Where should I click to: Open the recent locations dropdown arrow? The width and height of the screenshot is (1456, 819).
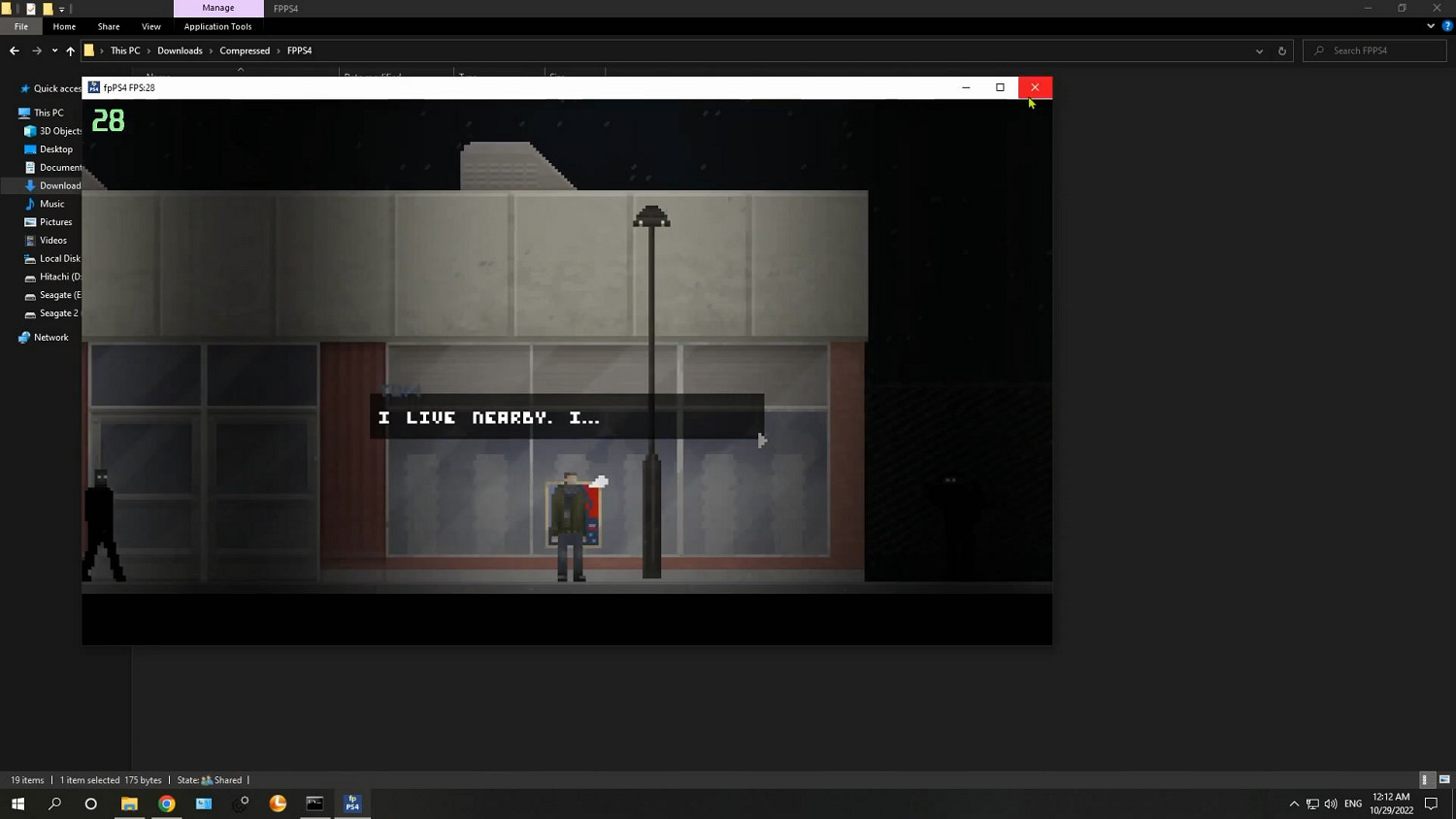54,50
